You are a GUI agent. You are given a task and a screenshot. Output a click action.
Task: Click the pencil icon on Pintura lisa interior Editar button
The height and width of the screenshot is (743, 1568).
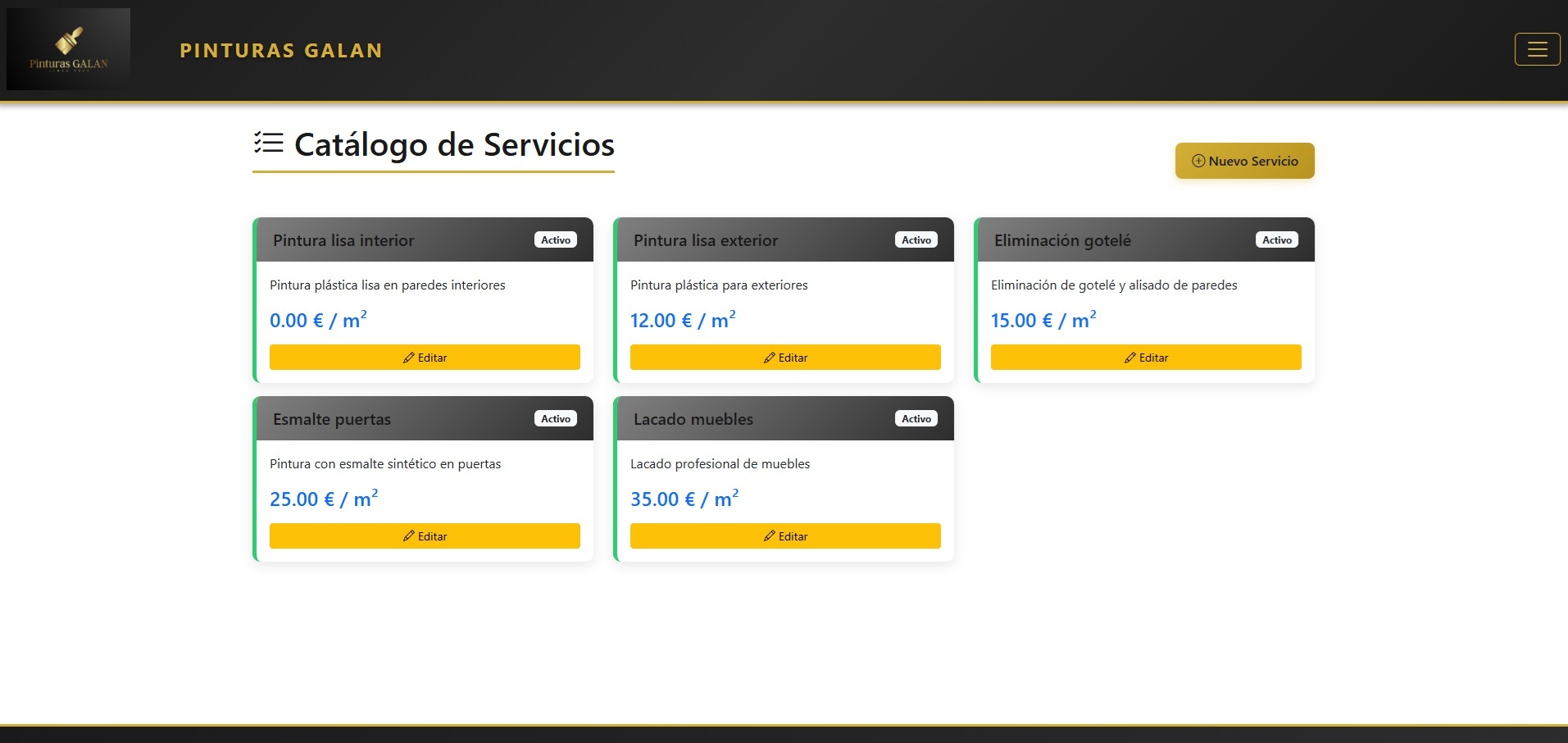coord(408,358)
